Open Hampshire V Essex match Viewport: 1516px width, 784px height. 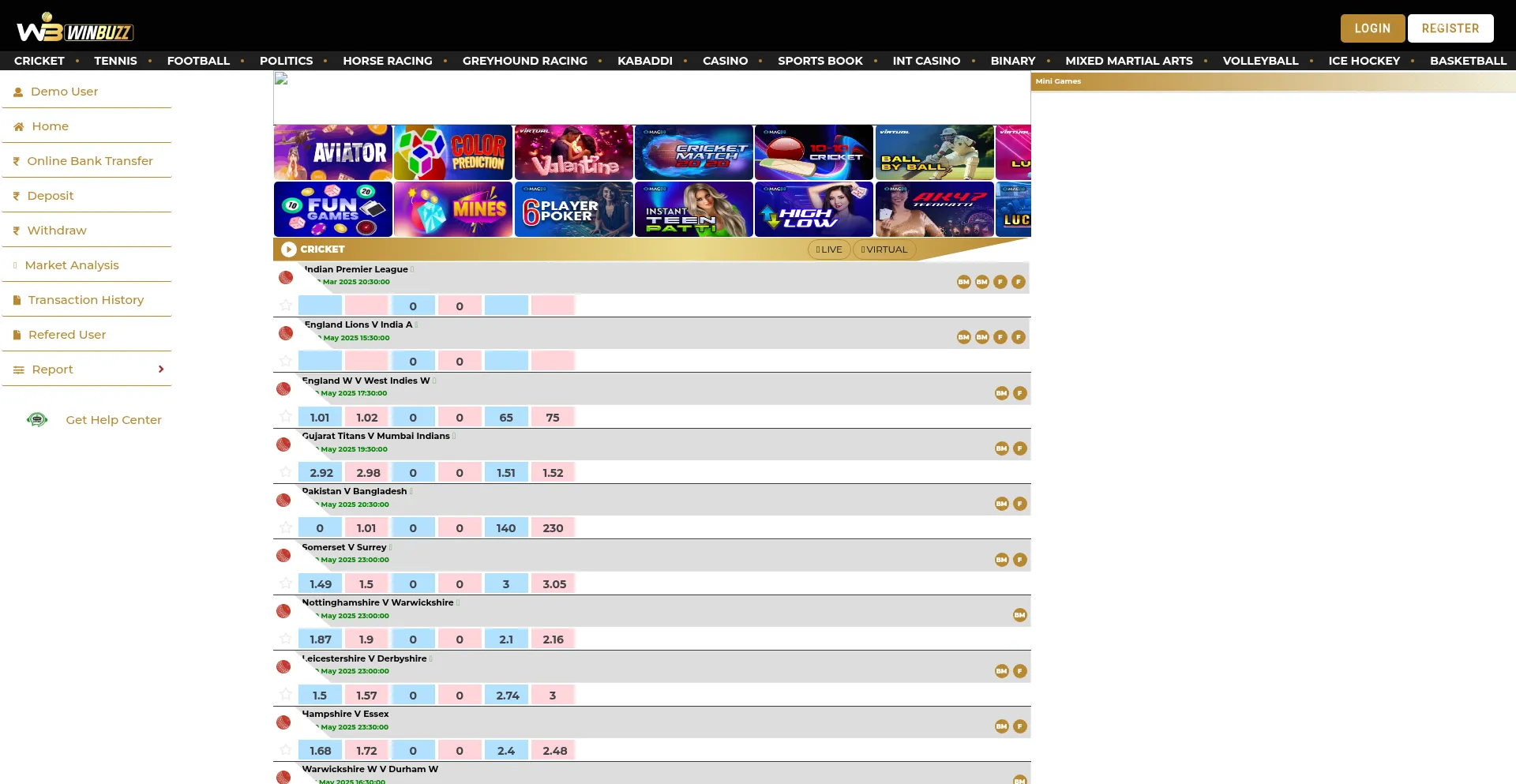point(346,714)
